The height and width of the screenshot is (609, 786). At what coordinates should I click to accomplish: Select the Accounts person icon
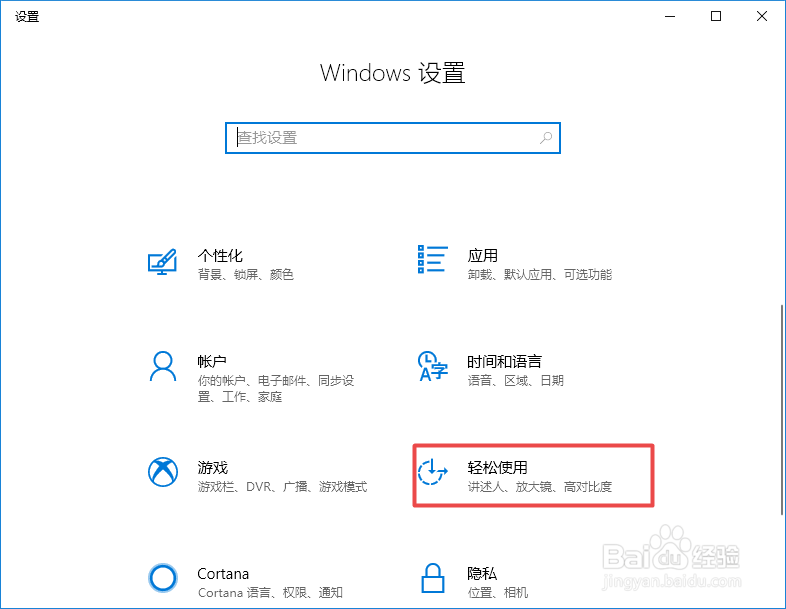click(x=162, y=366)
